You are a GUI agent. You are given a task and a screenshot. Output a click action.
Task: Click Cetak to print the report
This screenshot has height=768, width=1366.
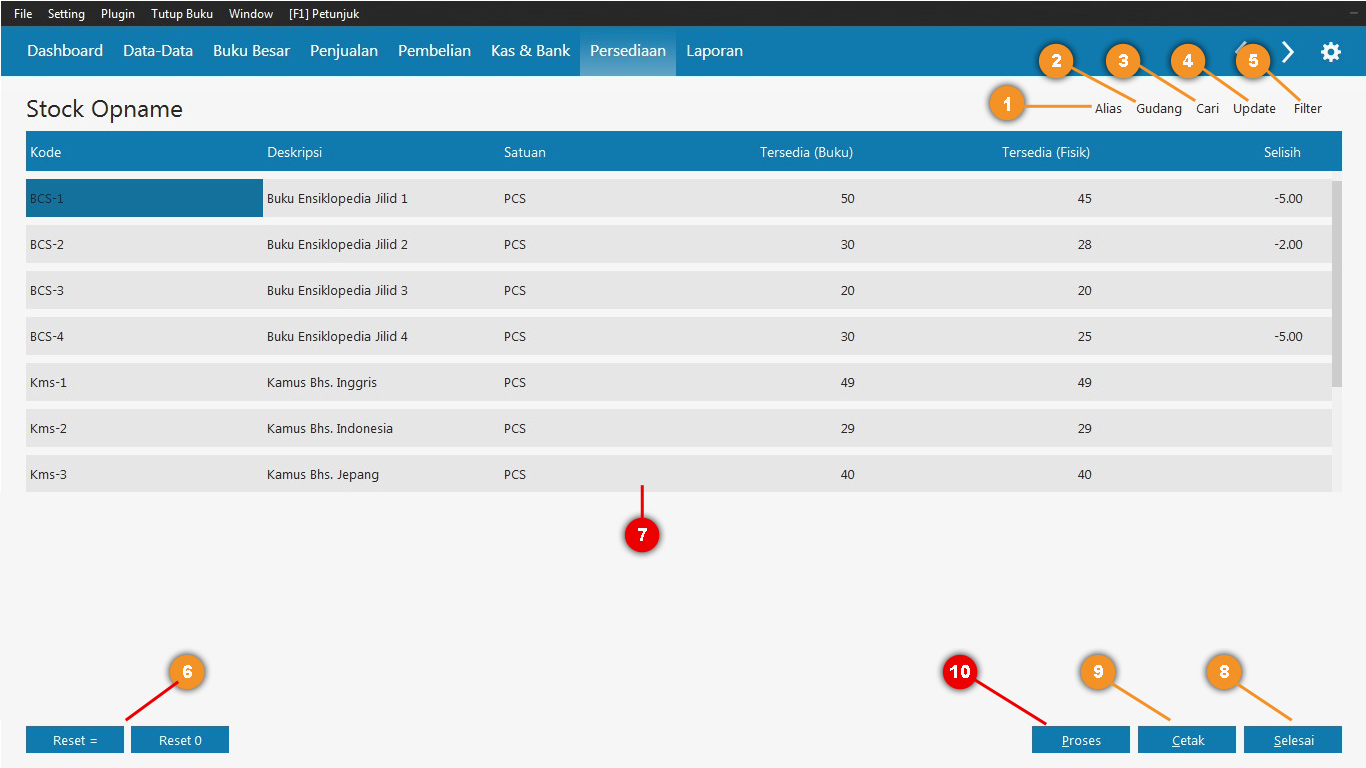[1186, 739]
